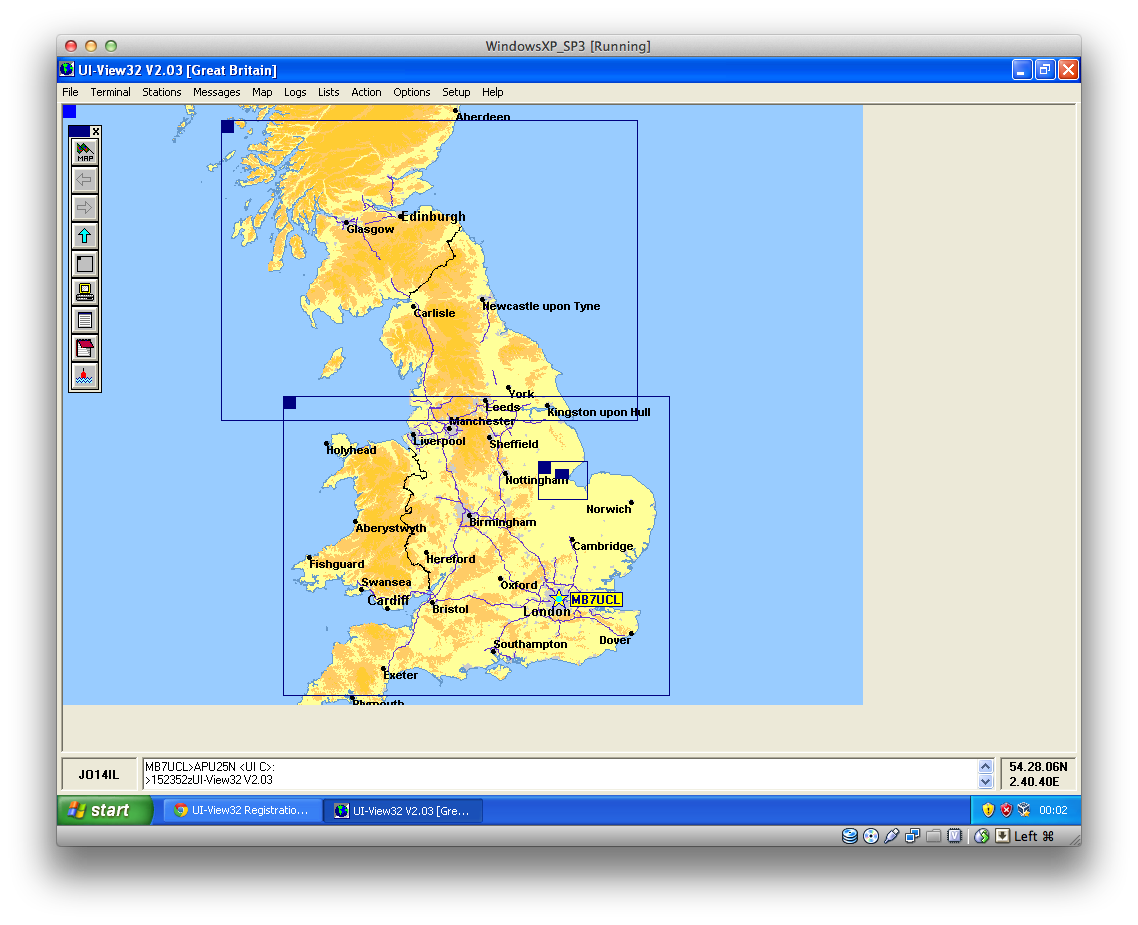Screen dimensions: 1138x925
Task: Click VirtualBox shared folders status icon
Action: (x=933, y=836)
